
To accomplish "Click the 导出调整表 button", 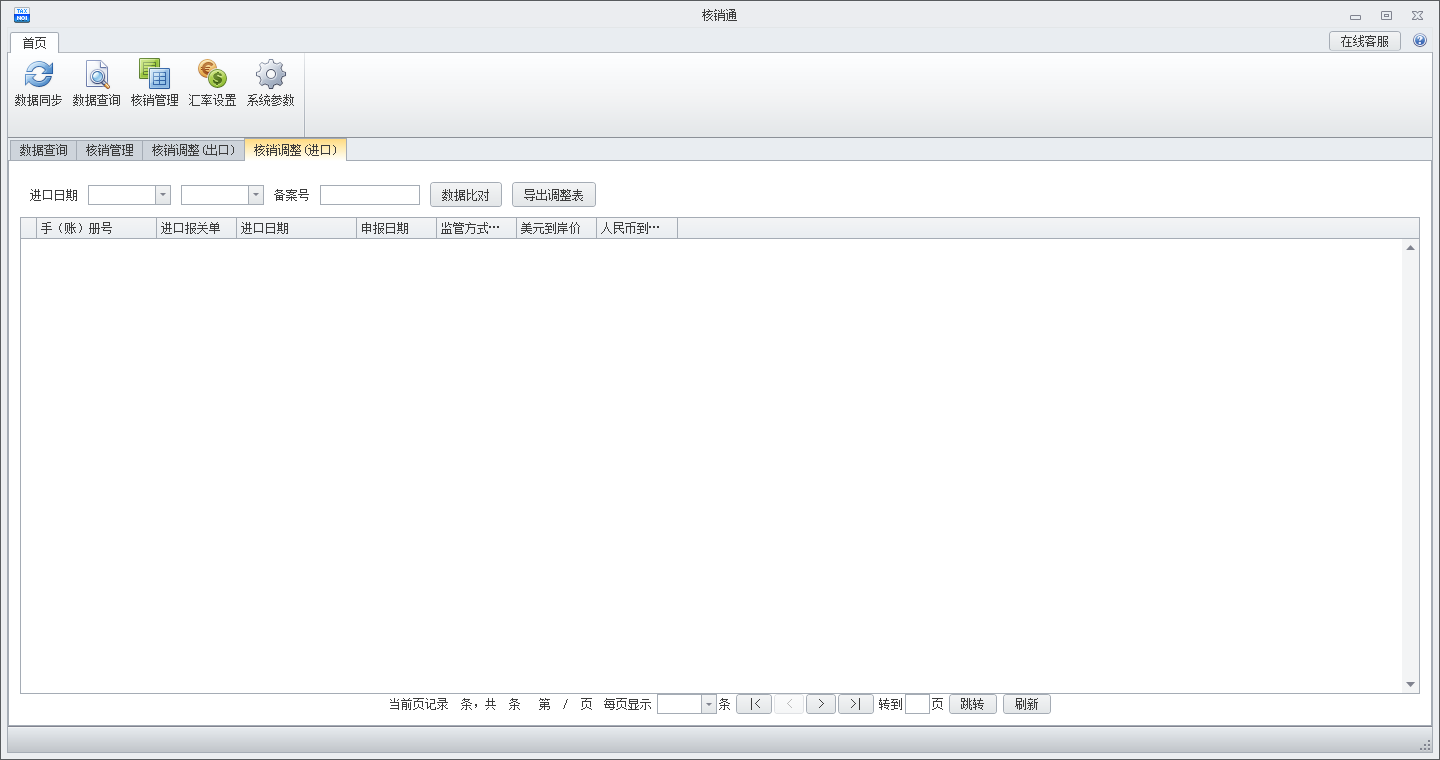I will click(x=554, y=195).
